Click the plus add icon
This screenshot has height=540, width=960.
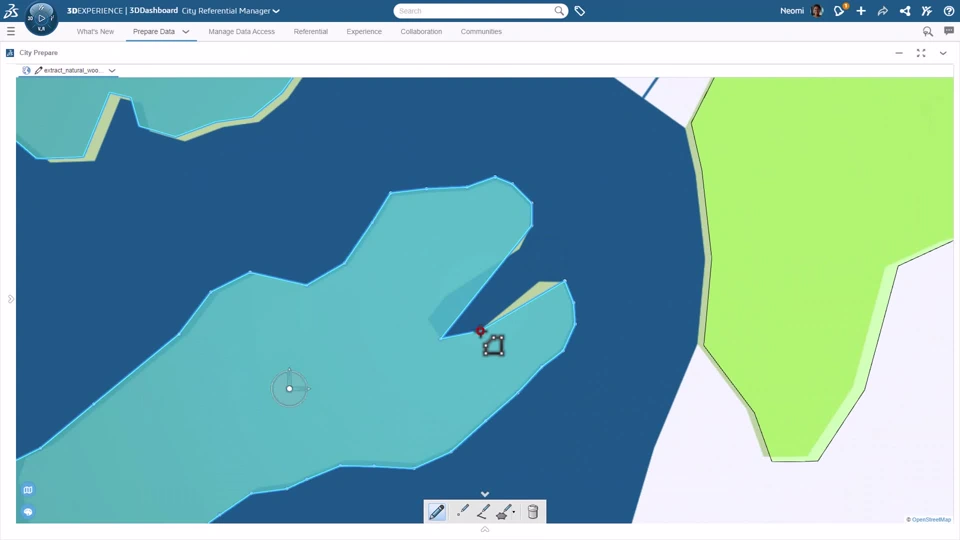point(861,10)
